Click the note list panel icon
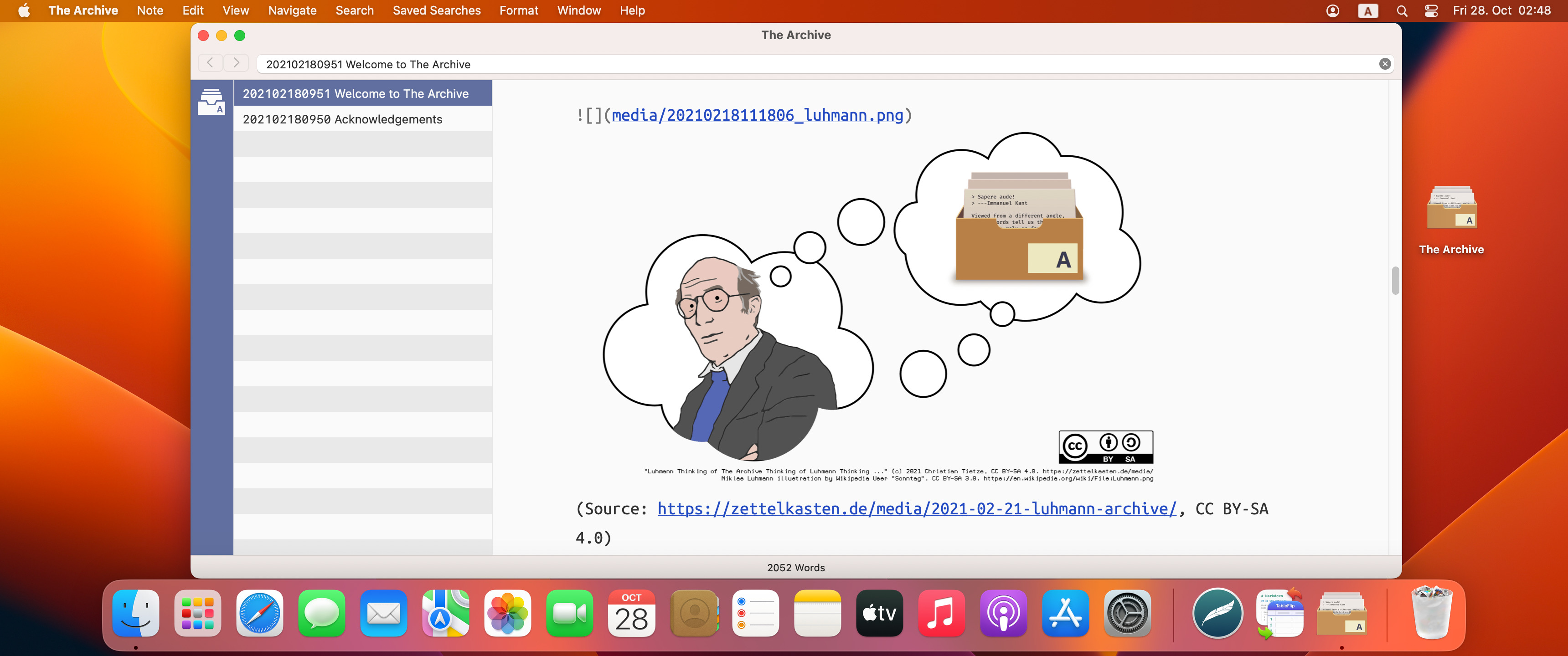 point(212,100)
